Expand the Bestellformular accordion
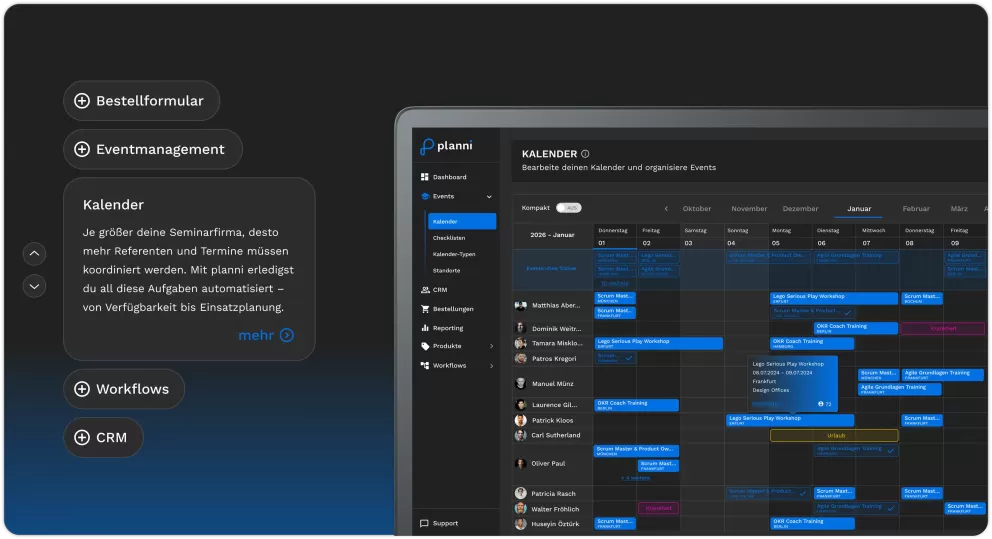Viewport: 992px width, 539px height. [141, 101]
